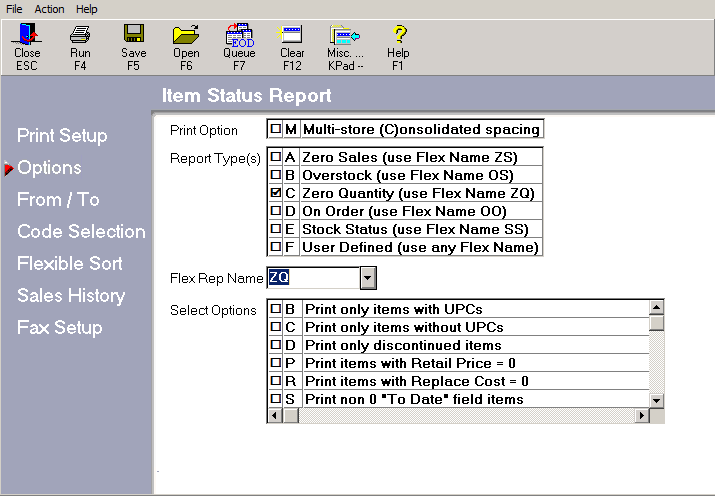This screenshot has width=715, height=496.
Task: Go to the Print Setup page
Action: (62, 135)
